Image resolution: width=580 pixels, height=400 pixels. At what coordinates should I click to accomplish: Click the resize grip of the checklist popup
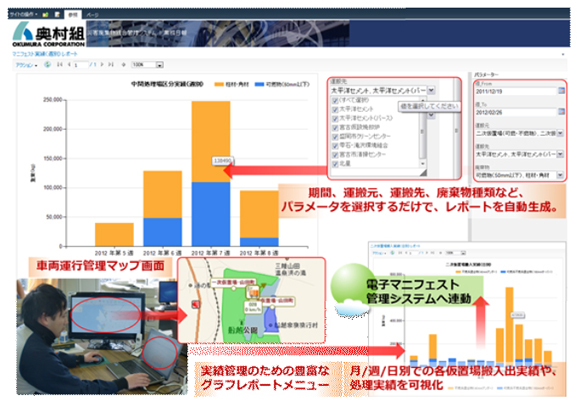coord(423,172)
